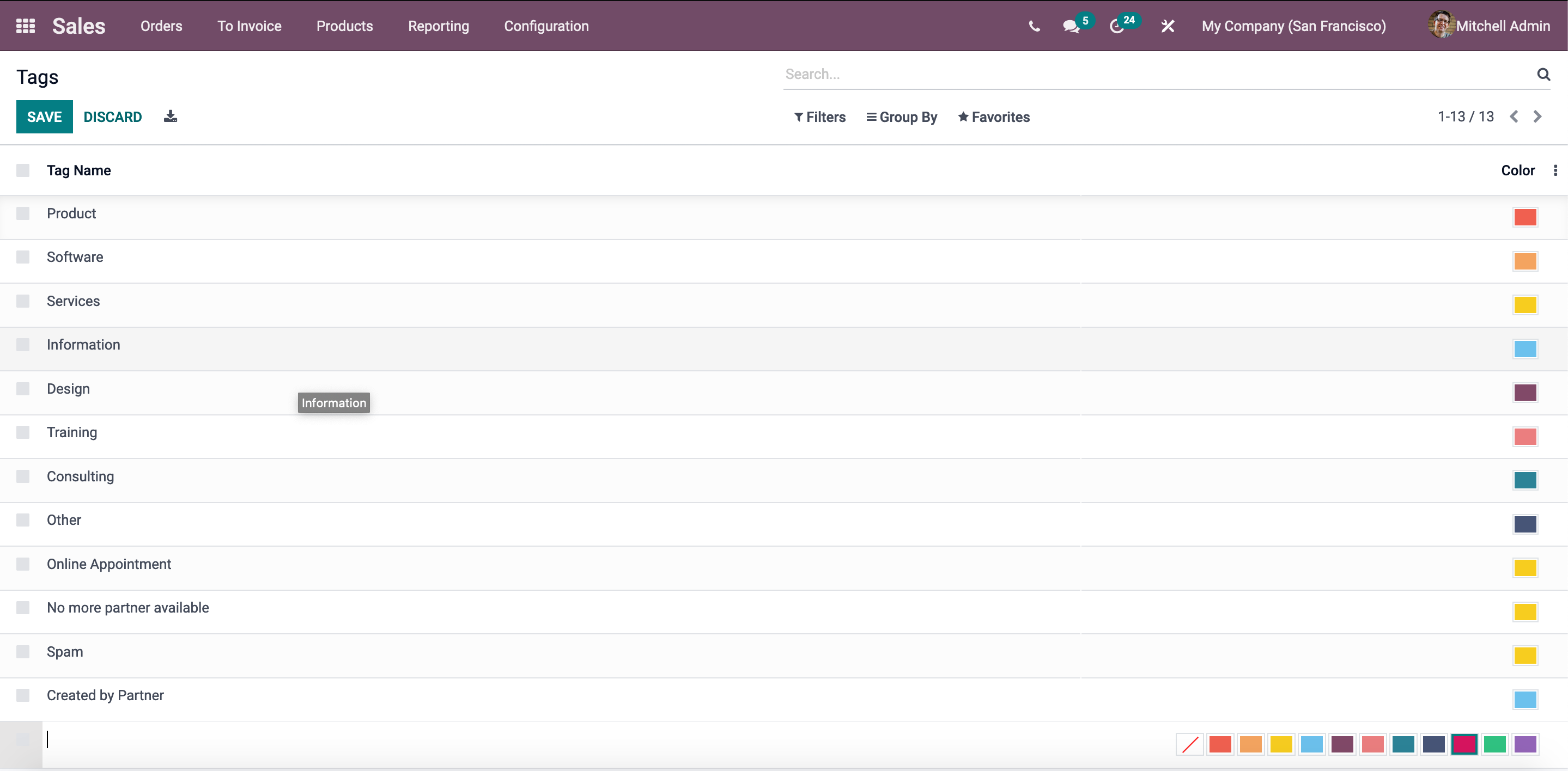1568x771 pixels.
Task: Check the Spam row checkbox
Action: coord(22,652)
